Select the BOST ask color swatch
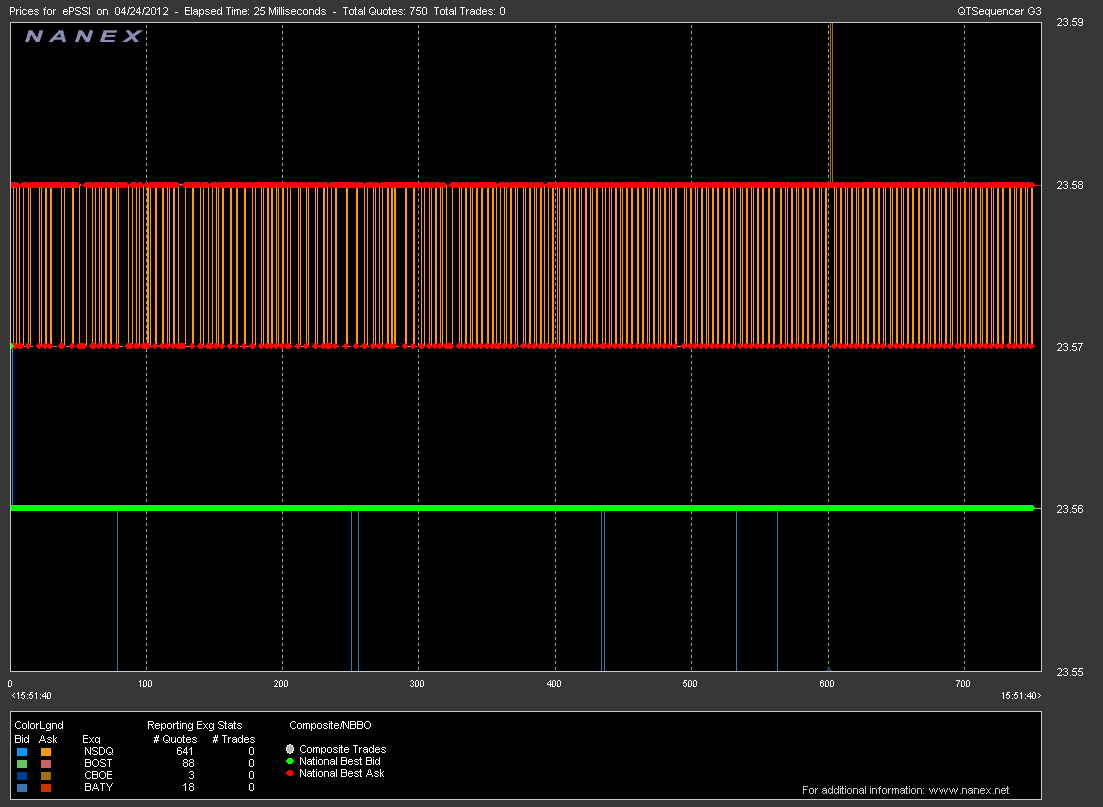Screen dimensions: 1103x807 [x=46, y=763]
